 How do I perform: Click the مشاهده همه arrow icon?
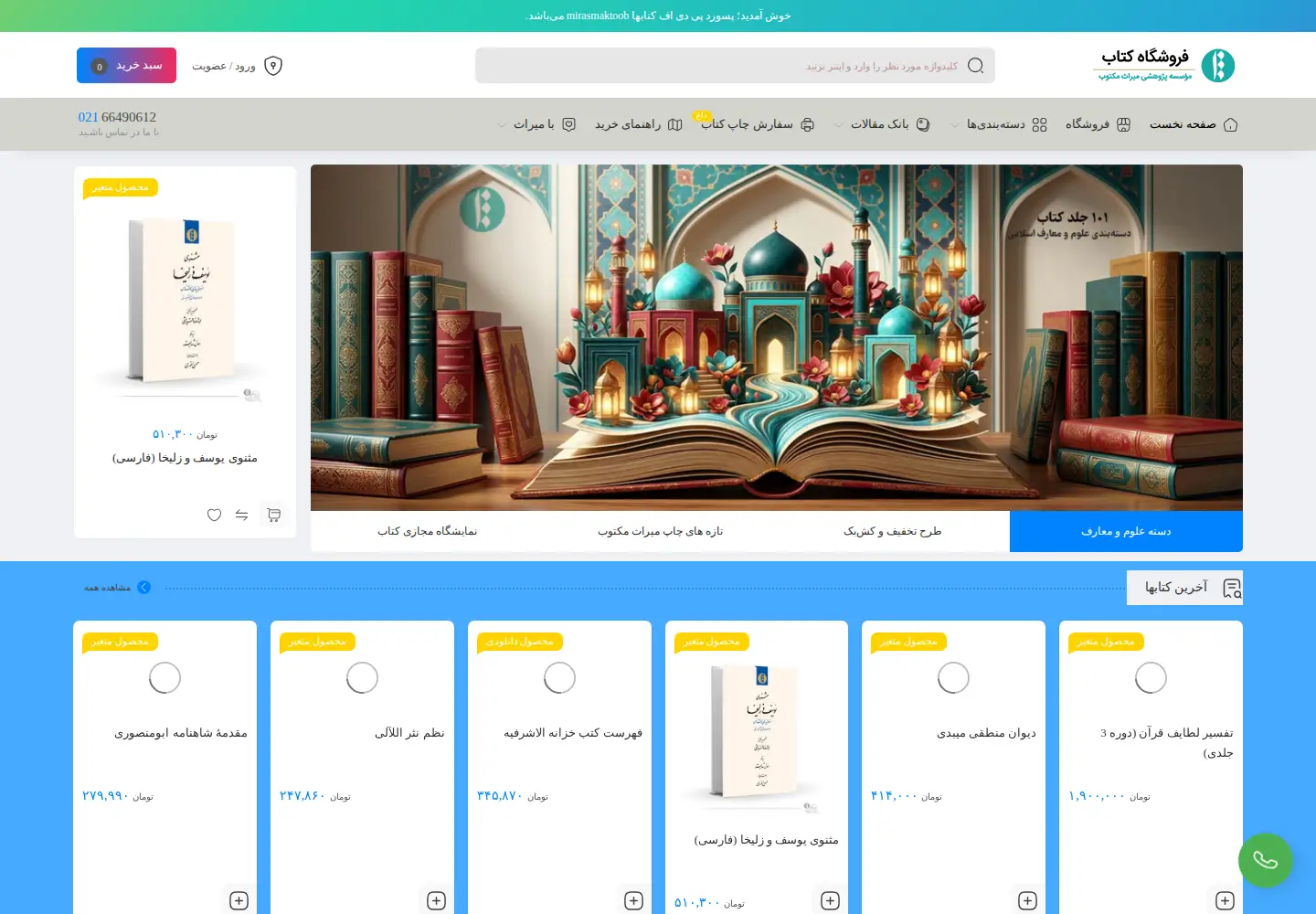(143, 588)
